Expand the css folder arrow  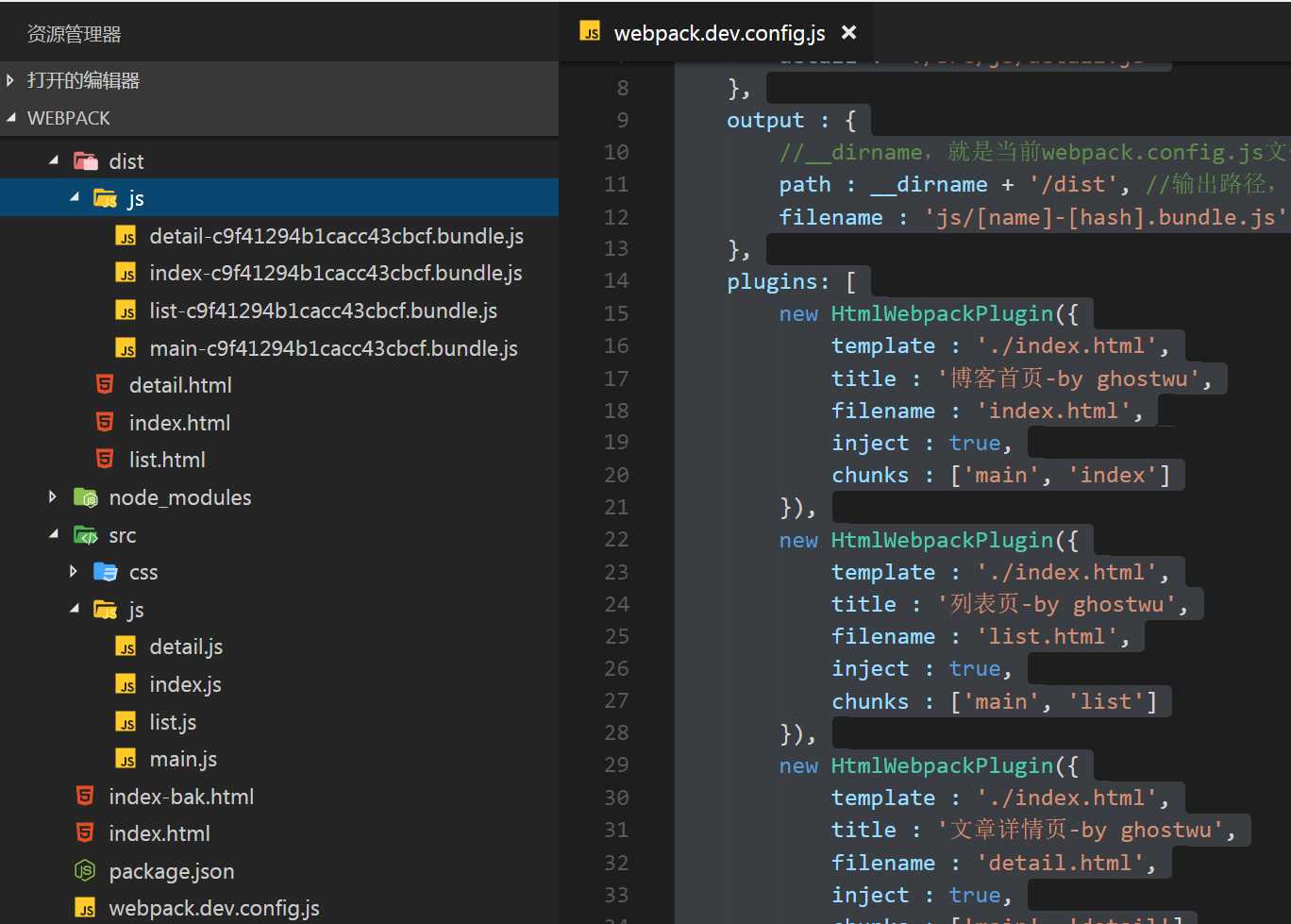tap(73, 572)
